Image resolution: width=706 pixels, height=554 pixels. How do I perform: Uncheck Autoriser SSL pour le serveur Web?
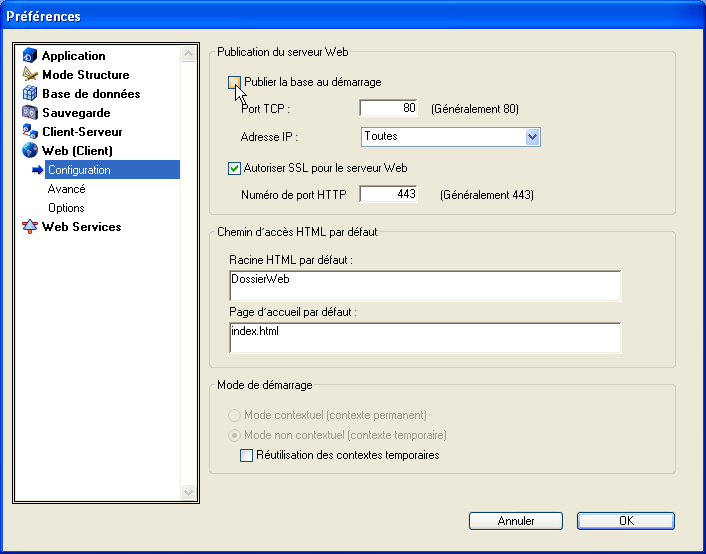[x=235, y=168]
